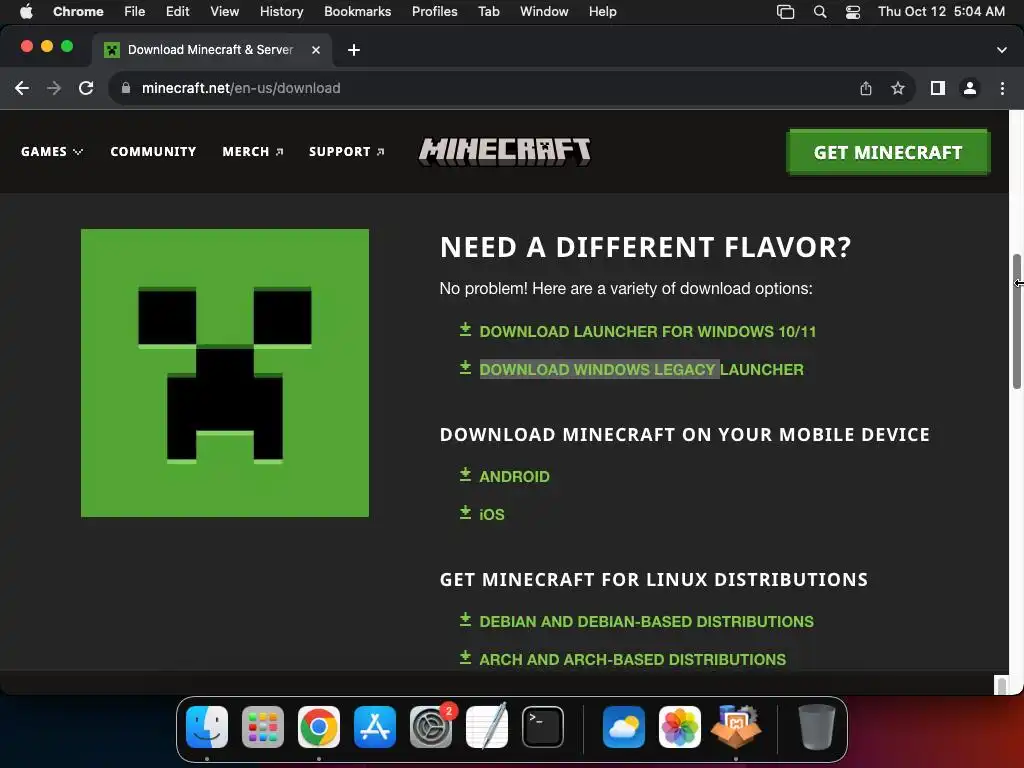
Task: Open the Chrome profile icon
Action: 970,88
